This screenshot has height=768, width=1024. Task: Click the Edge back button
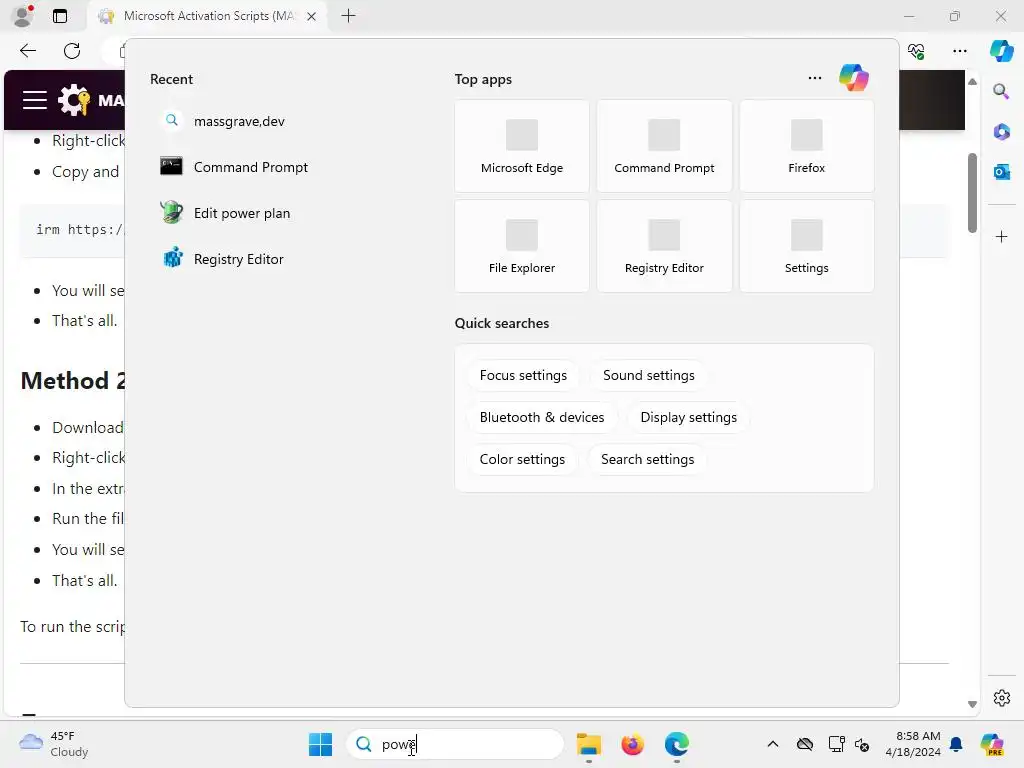(27, 51)
